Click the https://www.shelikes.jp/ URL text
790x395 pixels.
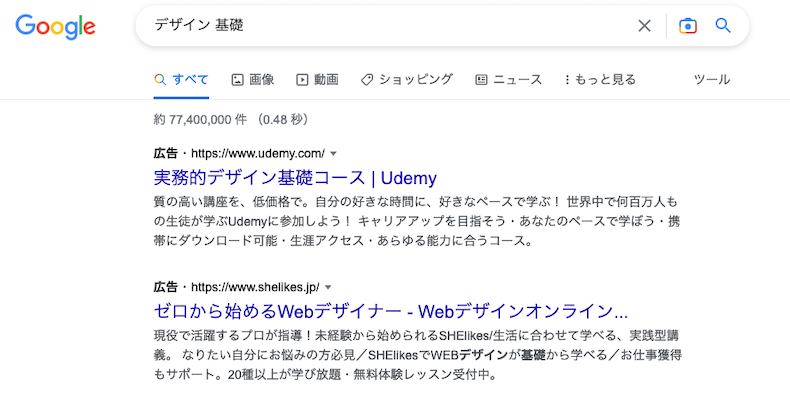pyautogui.click(x=255, y=287)
